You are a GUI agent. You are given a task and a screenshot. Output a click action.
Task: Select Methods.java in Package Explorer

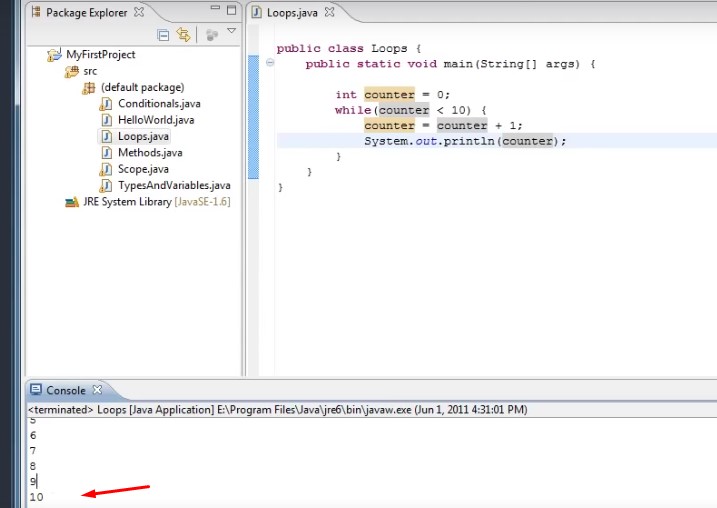point(150,153)
